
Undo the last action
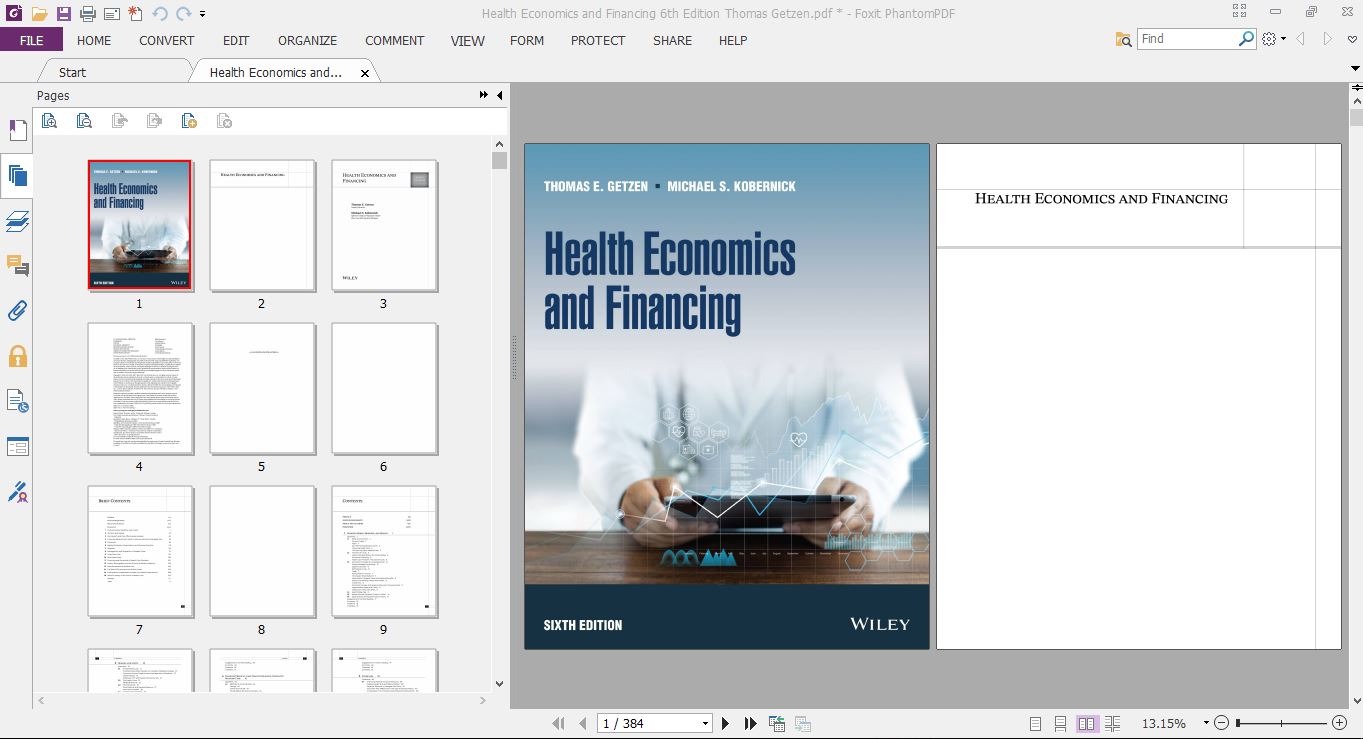[160, 14]
